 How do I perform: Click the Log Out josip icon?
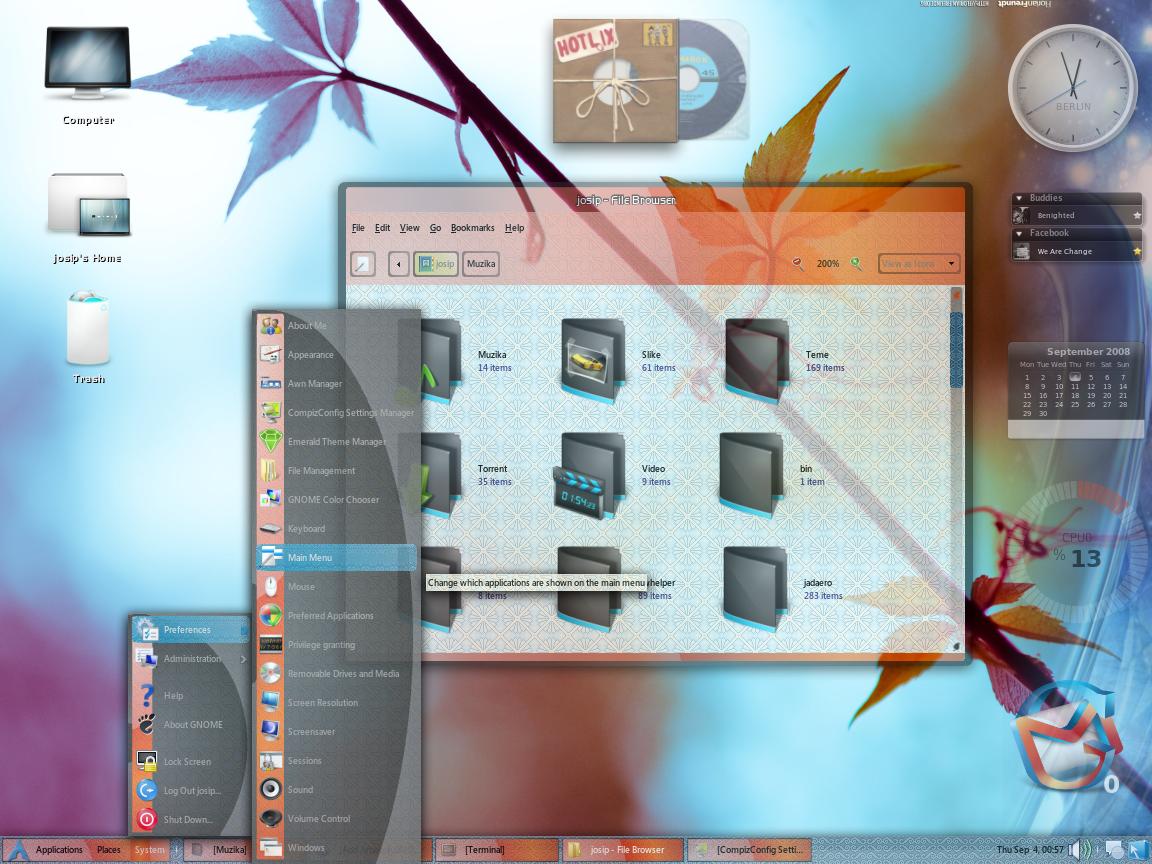click(147, 791)
